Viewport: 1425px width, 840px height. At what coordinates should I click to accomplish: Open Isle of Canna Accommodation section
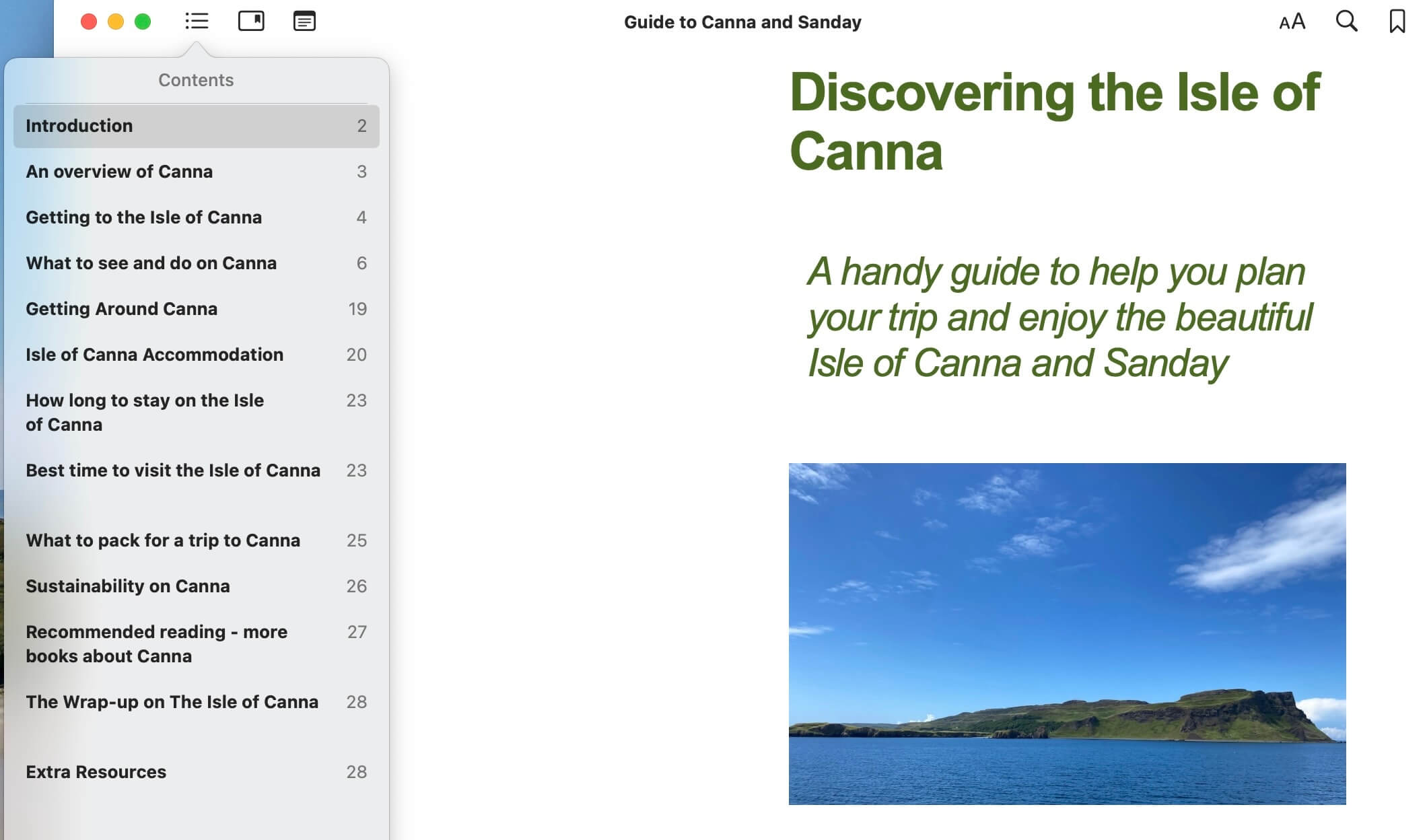(154, 355)
